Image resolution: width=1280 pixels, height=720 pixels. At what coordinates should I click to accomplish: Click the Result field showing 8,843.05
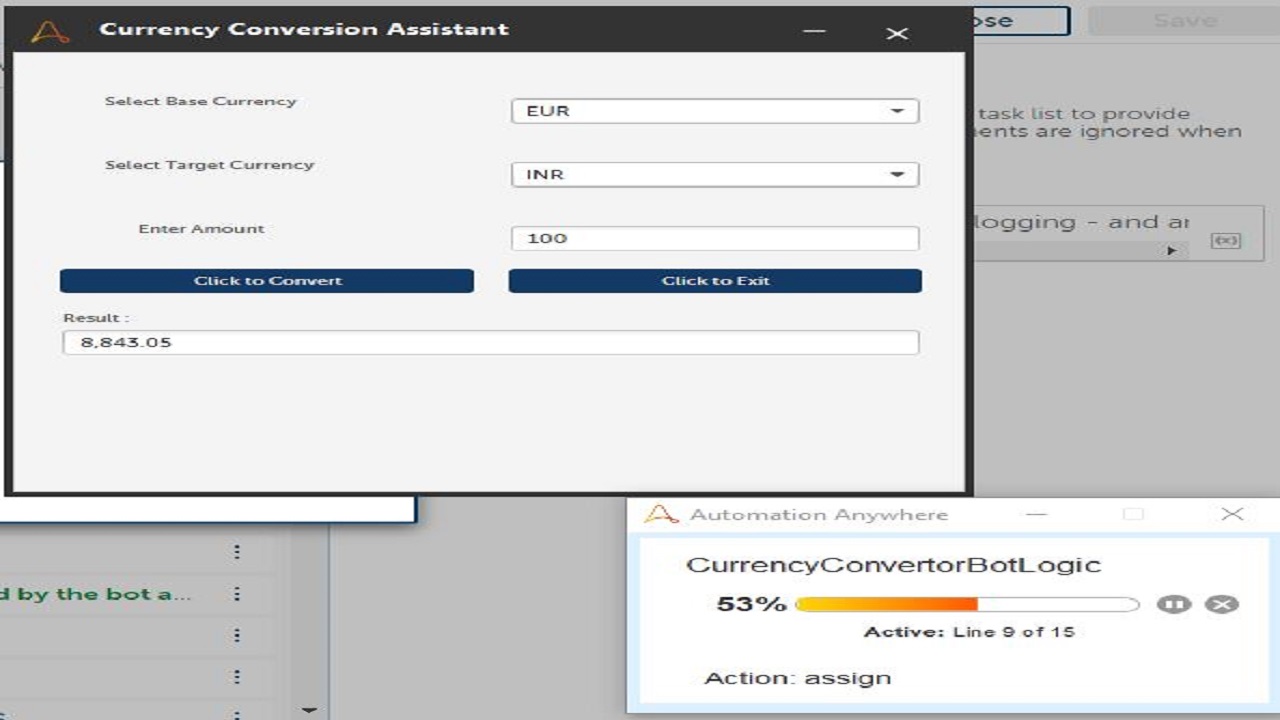(x=490, y=342)
